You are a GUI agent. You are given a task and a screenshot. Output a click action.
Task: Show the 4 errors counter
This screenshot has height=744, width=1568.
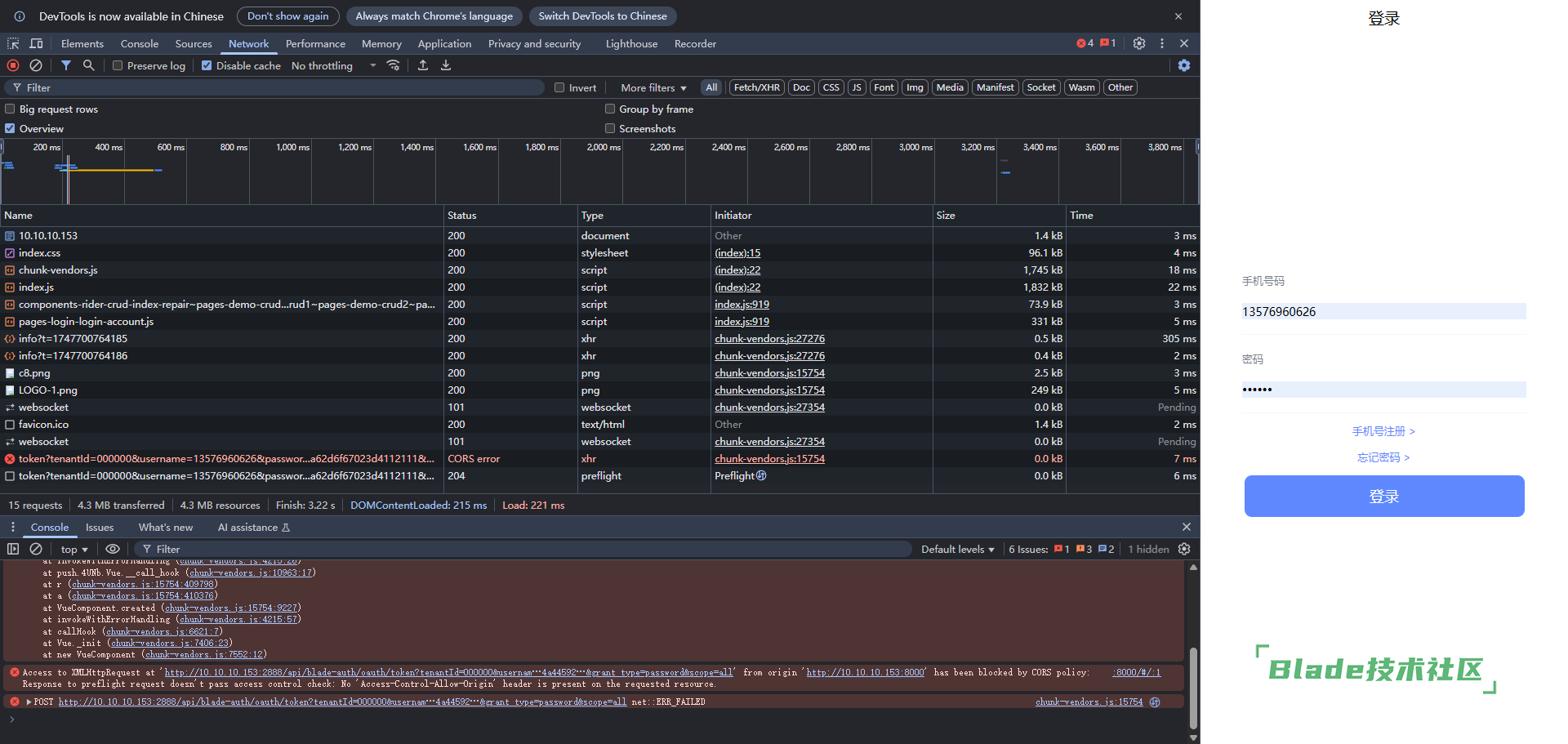coord(1085,43)
